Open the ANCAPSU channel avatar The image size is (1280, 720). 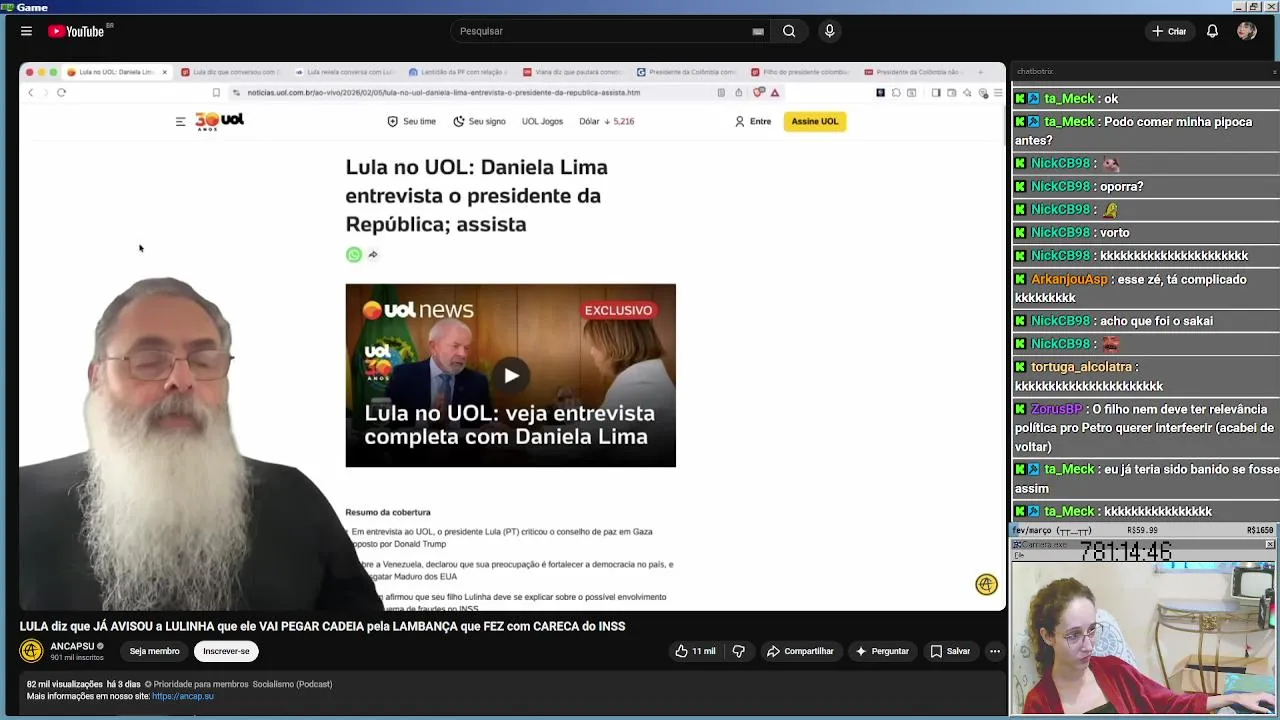point(31,651)
